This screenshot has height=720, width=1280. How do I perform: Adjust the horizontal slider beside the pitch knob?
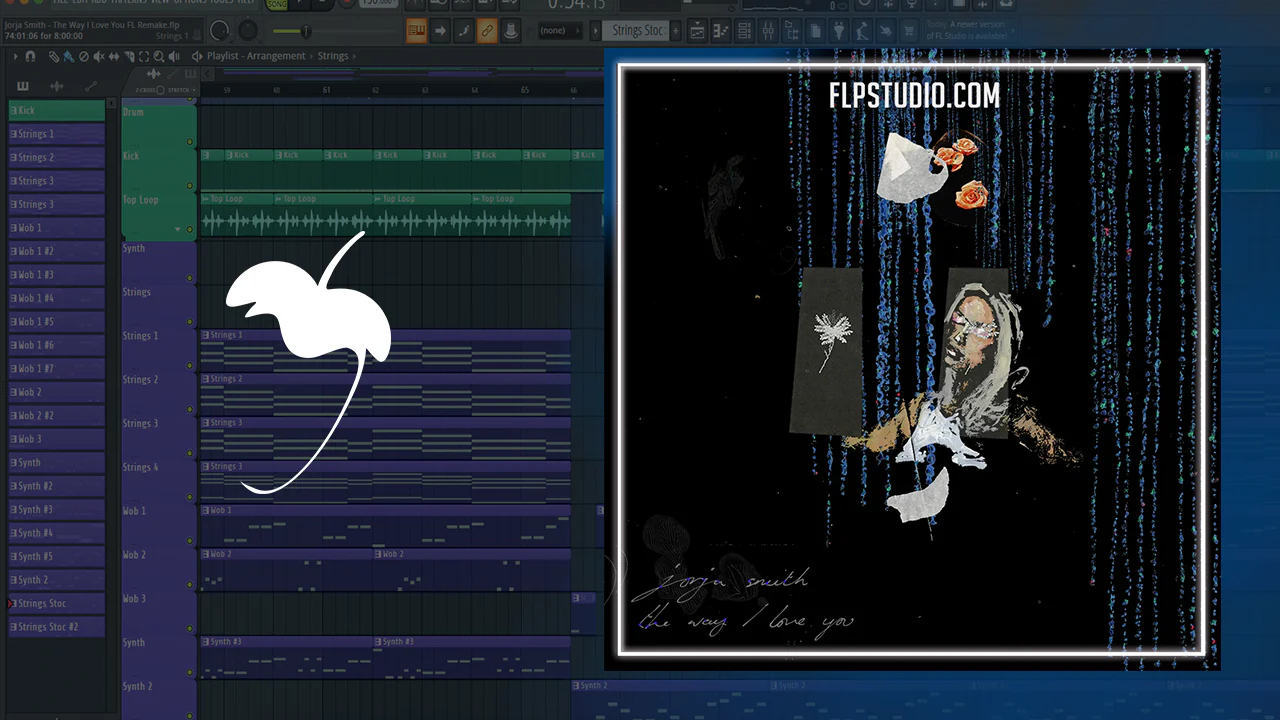point(304,32)
